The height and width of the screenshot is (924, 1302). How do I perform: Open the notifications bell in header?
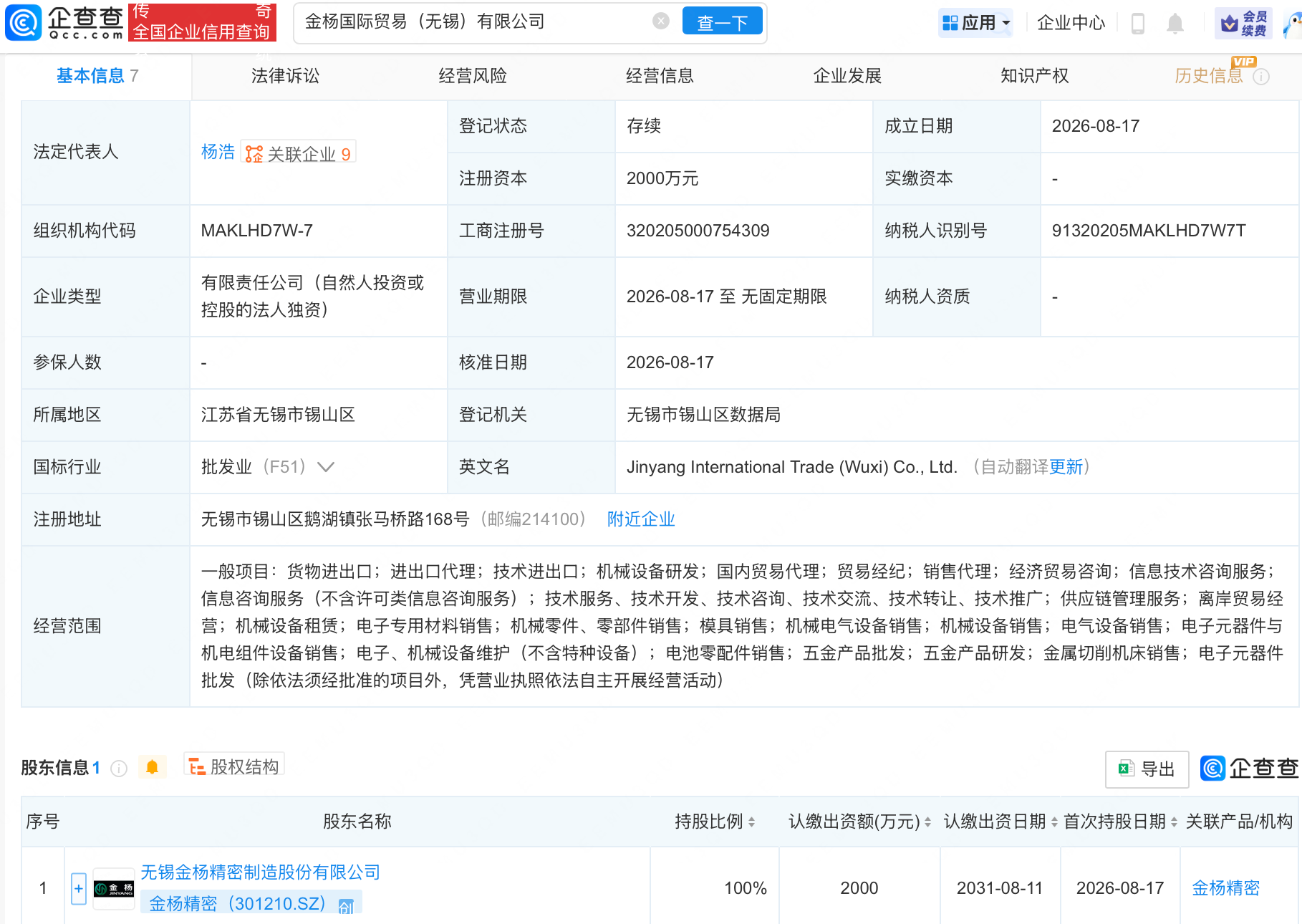[x=1175, y=24]
